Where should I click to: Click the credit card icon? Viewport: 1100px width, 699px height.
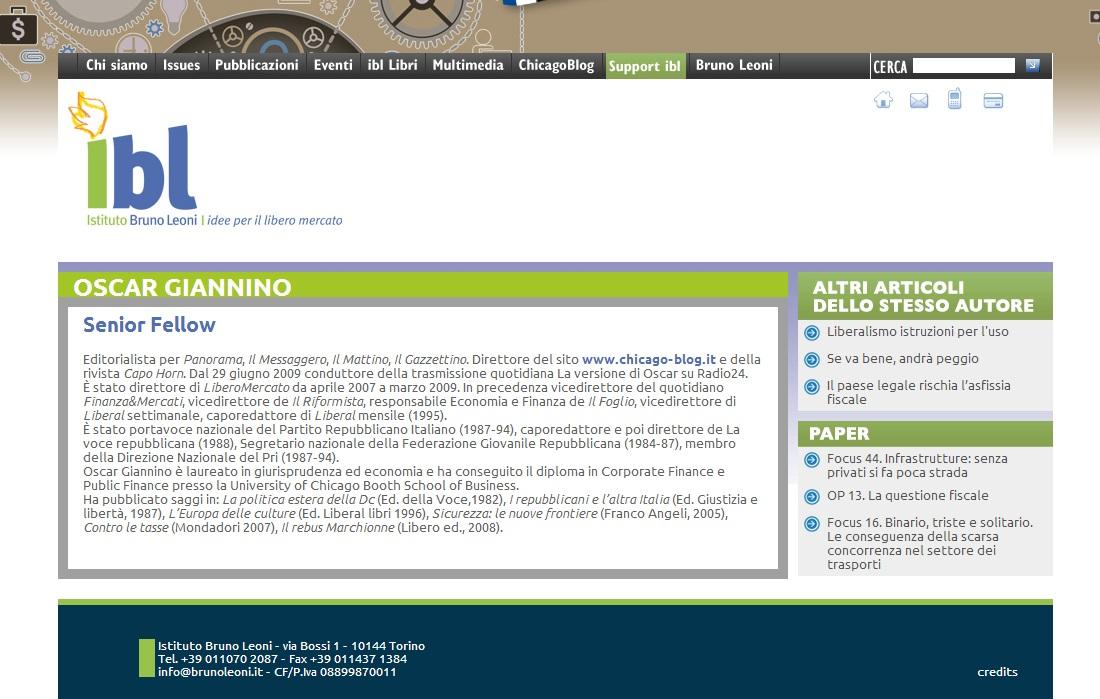coord(993,101)
